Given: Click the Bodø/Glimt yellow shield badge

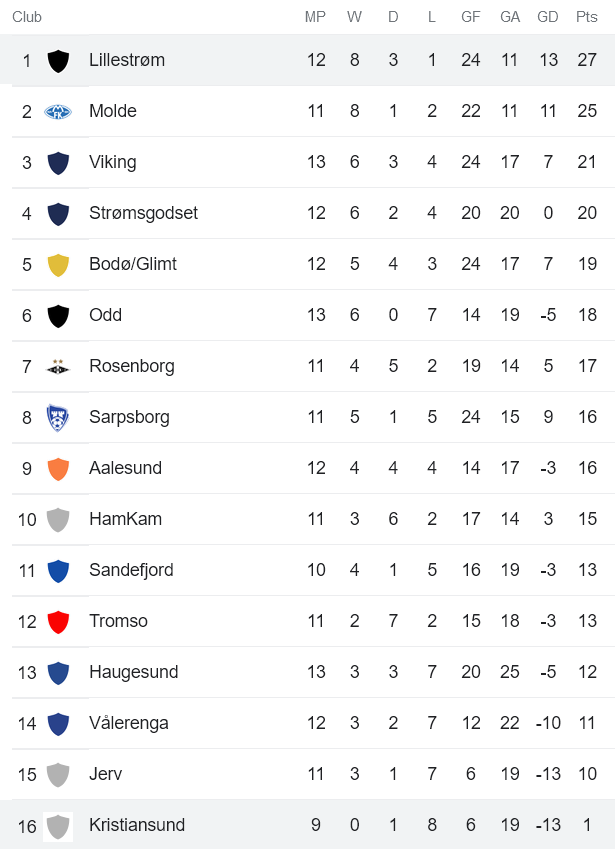Looking at the screenshot, I should tap(58, 264).
